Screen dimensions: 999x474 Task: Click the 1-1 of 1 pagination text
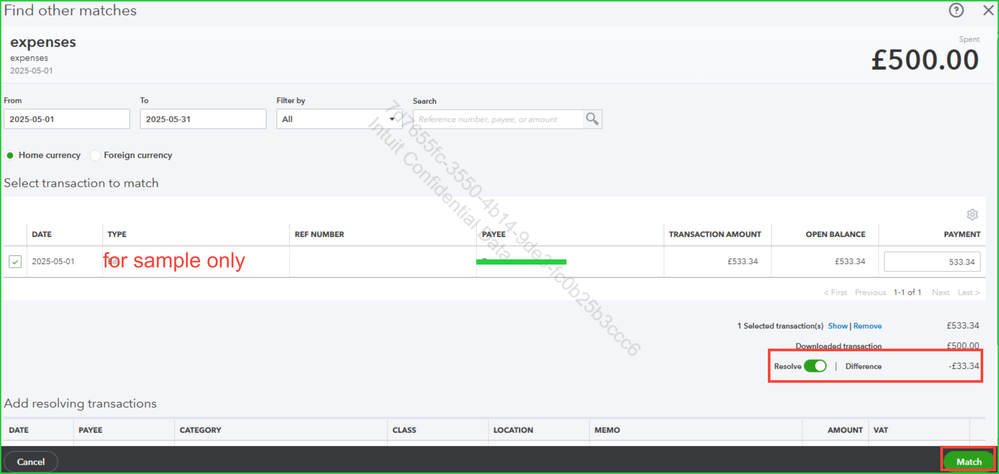pos(907,292)
